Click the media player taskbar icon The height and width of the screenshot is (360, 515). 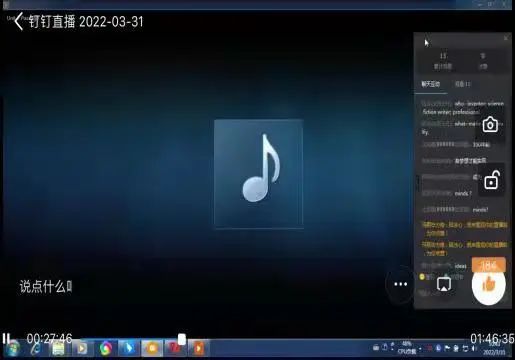pyautogui.click(x=82, y=349)
